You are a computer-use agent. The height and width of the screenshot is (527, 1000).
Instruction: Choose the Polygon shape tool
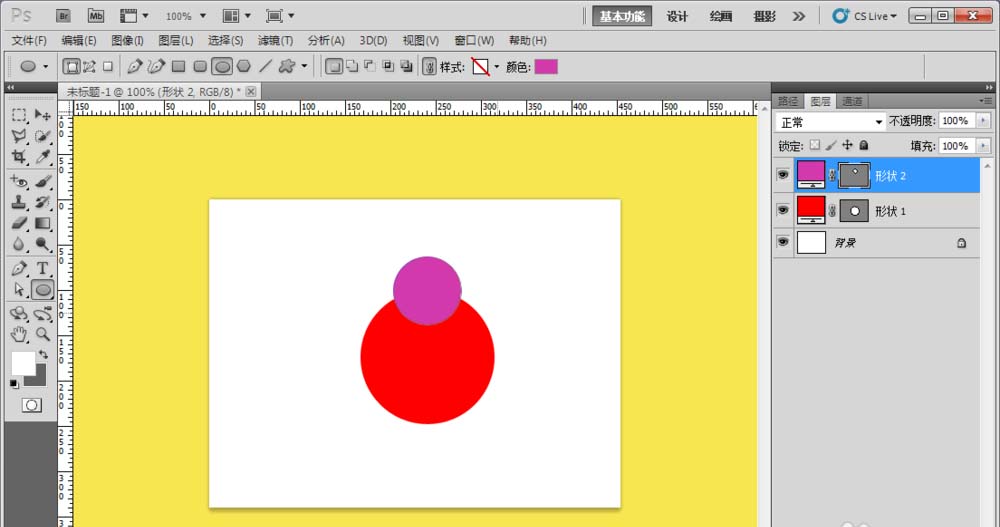244,67
